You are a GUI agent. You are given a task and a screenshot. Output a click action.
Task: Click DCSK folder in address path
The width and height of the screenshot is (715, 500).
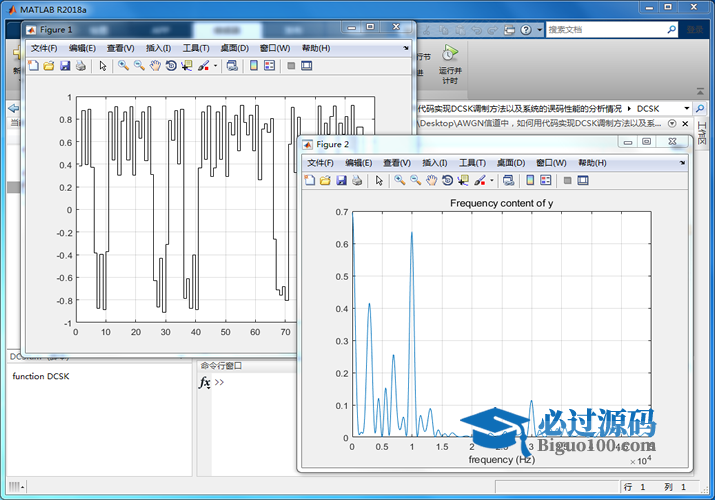coord(648,108)
